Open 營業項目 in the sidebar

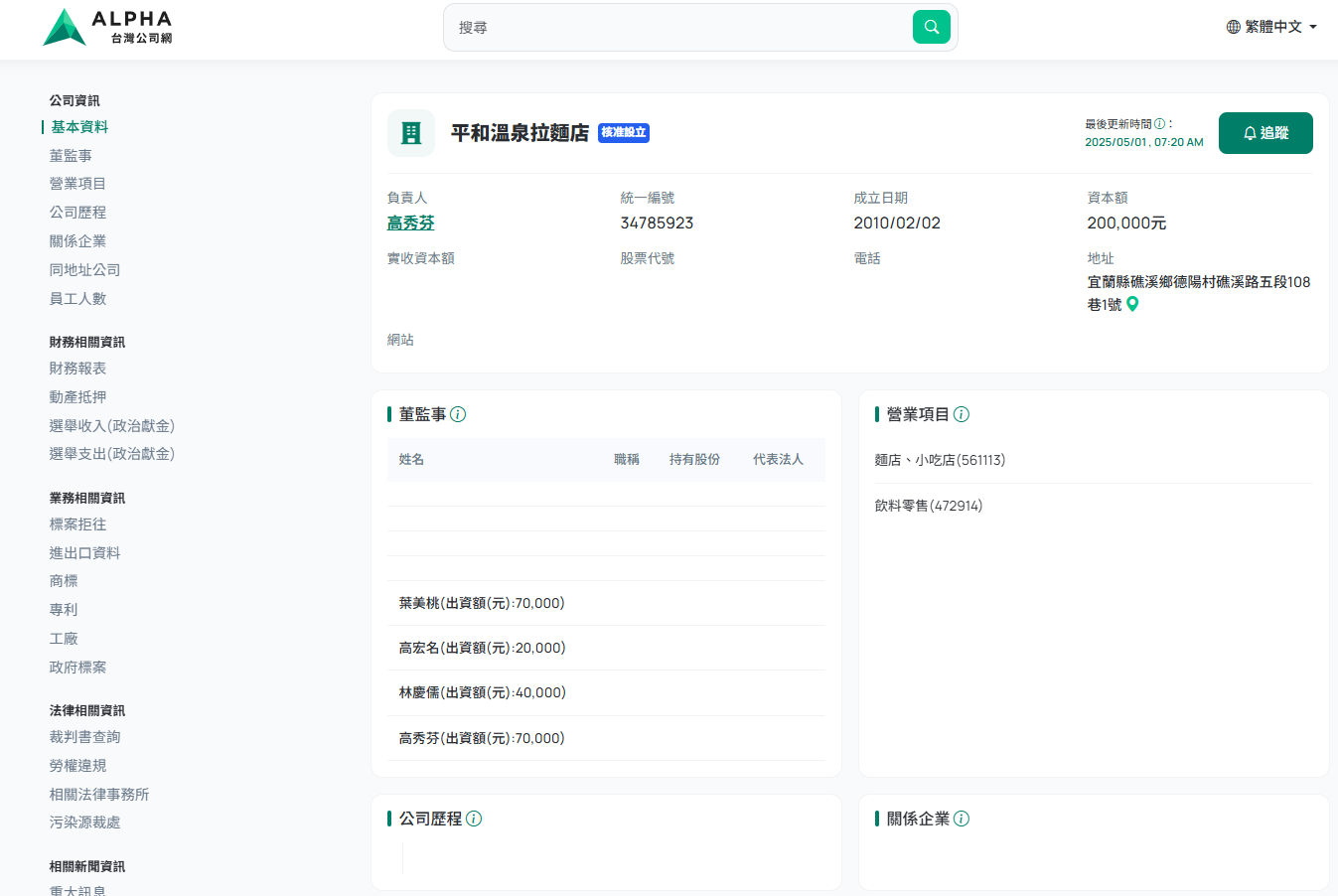(x=77, y=184)
